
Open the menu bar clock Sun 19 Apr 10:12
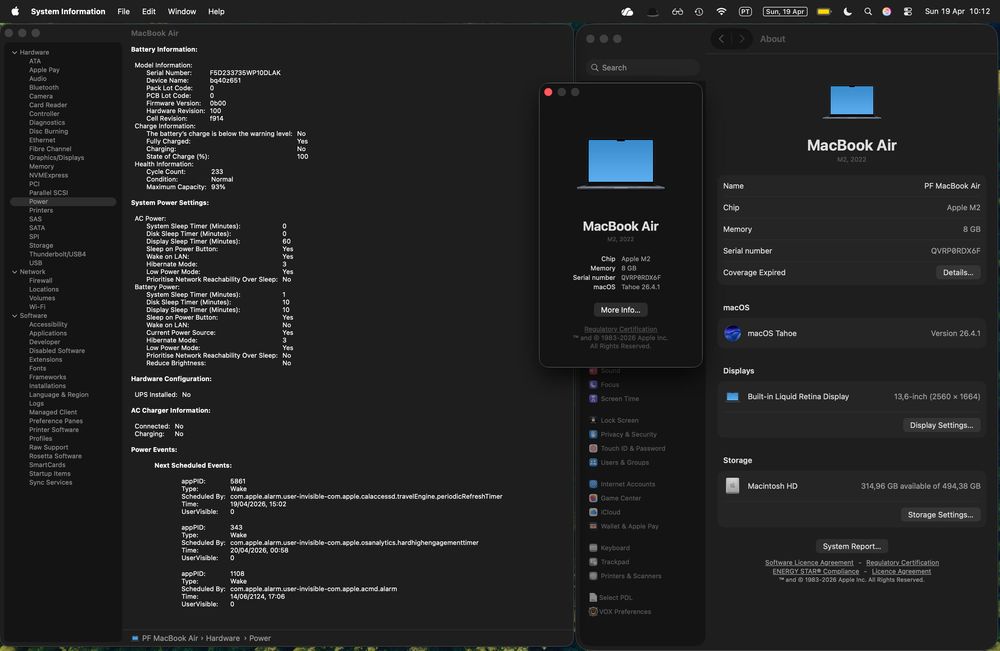[957, 11]
